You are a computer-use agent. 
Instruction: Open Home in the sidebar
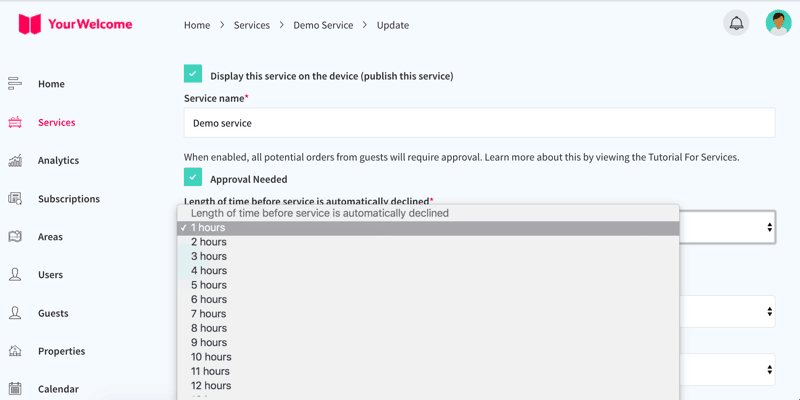pos(51,84)
